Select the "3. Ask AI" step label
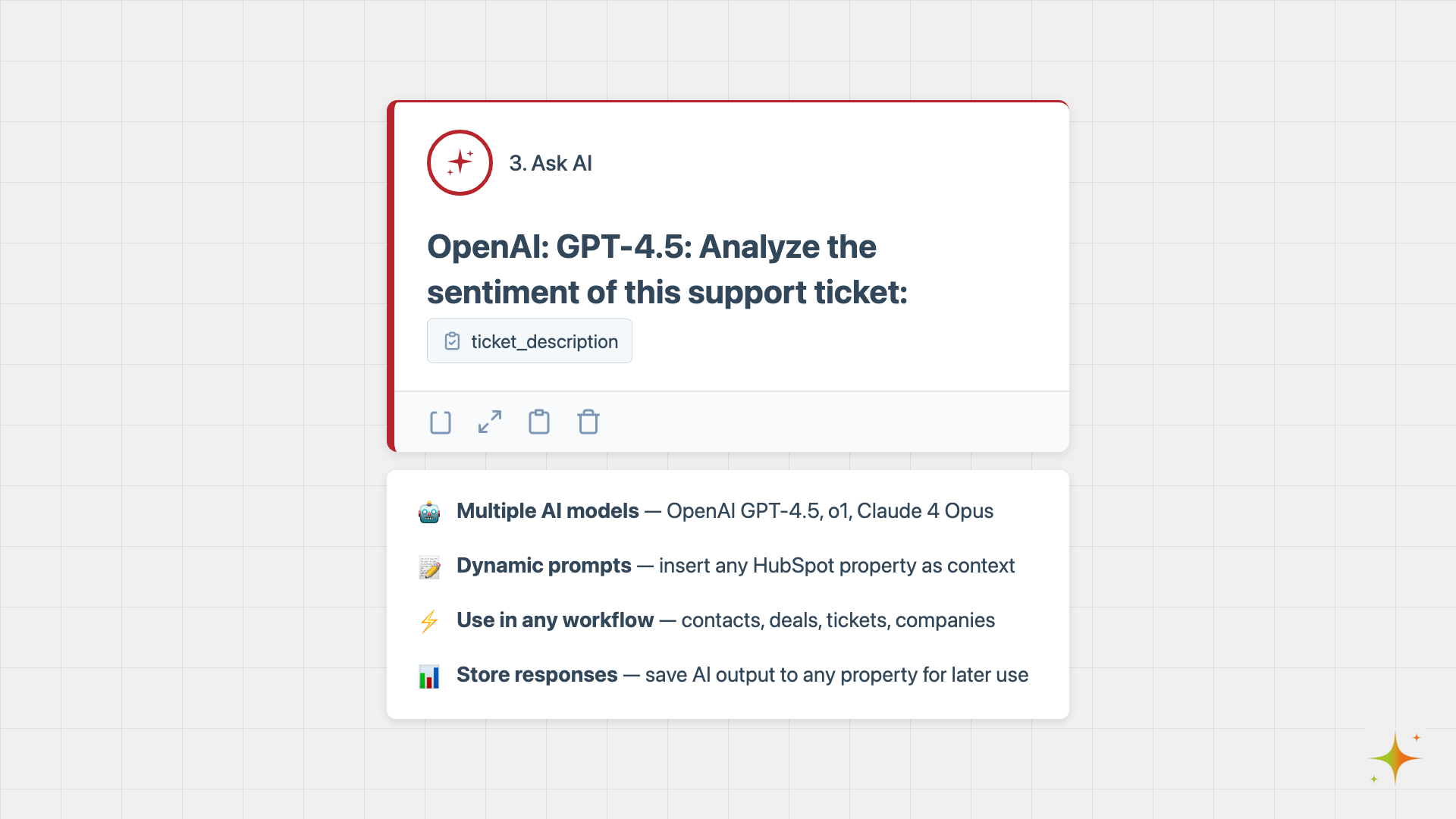Image resolution: width=1456 pixels, height=819 pixels. [550, 163]
